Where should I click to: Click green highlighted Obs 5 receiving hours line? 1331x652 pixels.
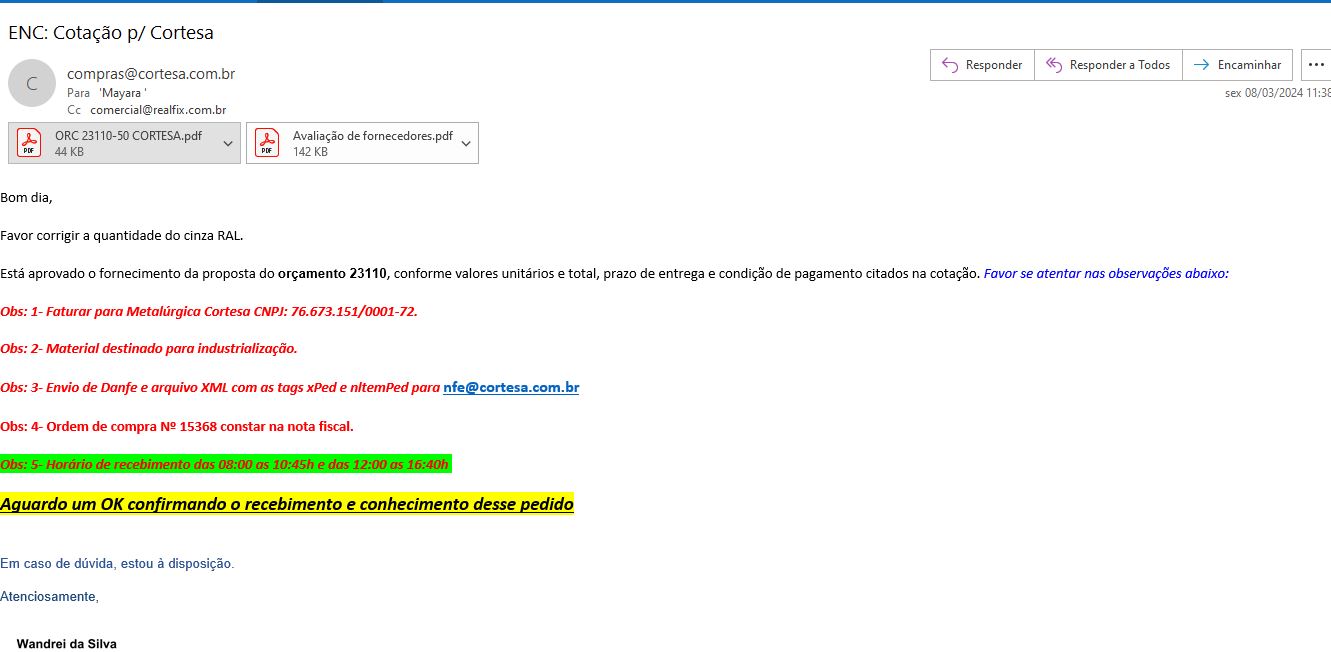click(225, 464)
